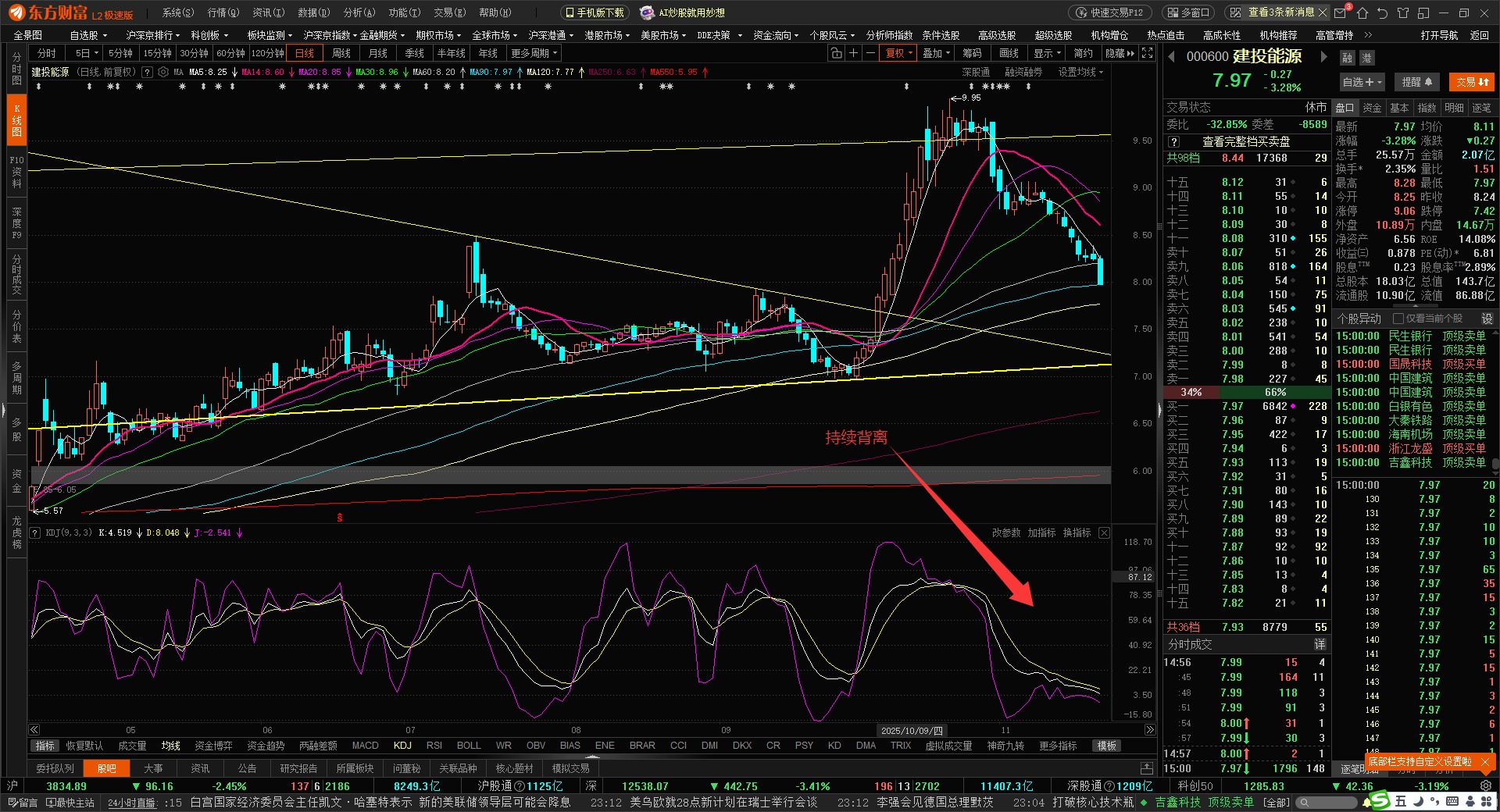Click 快速交易F12 button
Image resolution: width=1500 pixels, height=812 pixels.
pyautogui.click(x=1110, y=12)
